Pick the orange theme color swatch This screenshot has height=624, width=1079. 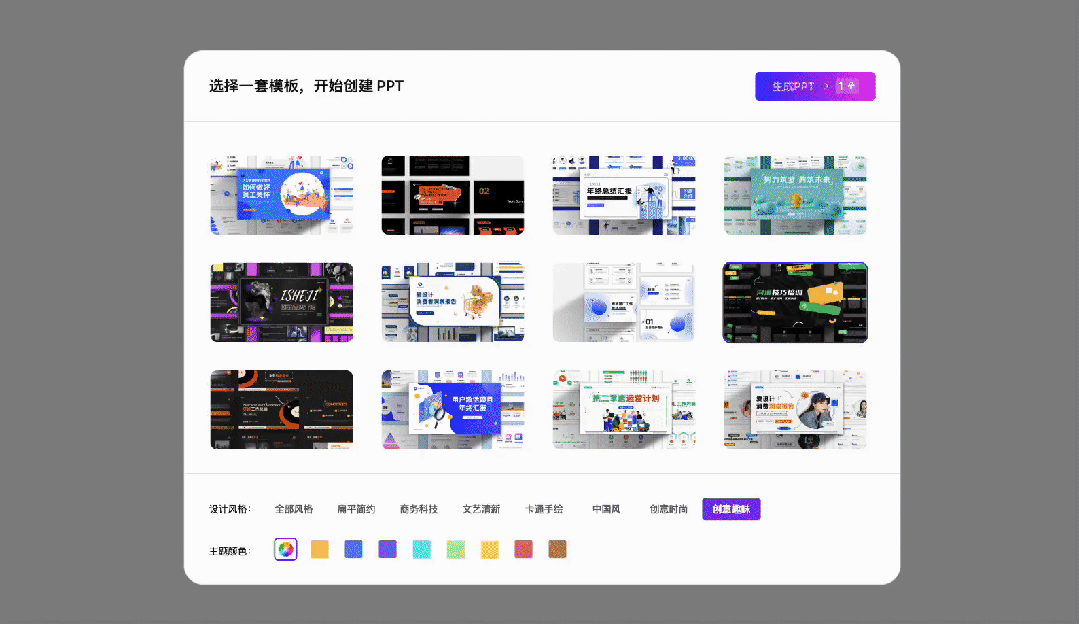[x=319, y=549]
